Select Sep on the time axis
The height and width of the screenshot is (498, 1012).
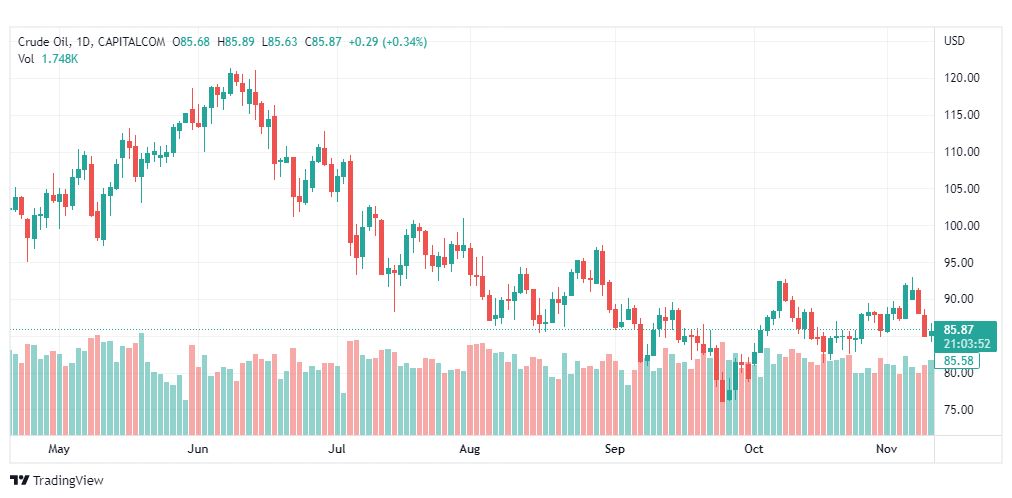click(614, 449)
